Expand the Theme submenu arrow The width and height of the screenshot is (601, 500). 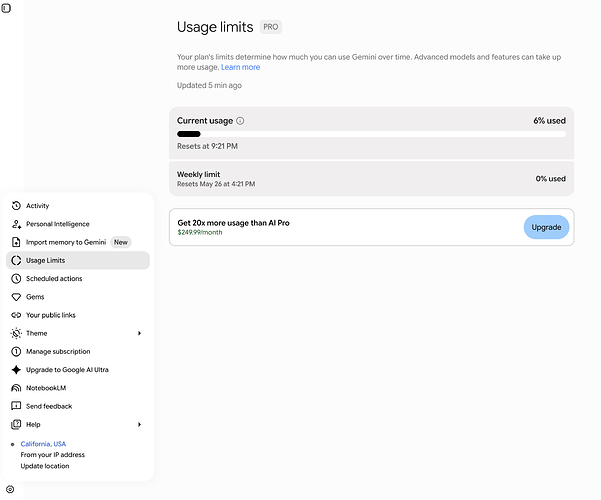[x=140, y=333]
